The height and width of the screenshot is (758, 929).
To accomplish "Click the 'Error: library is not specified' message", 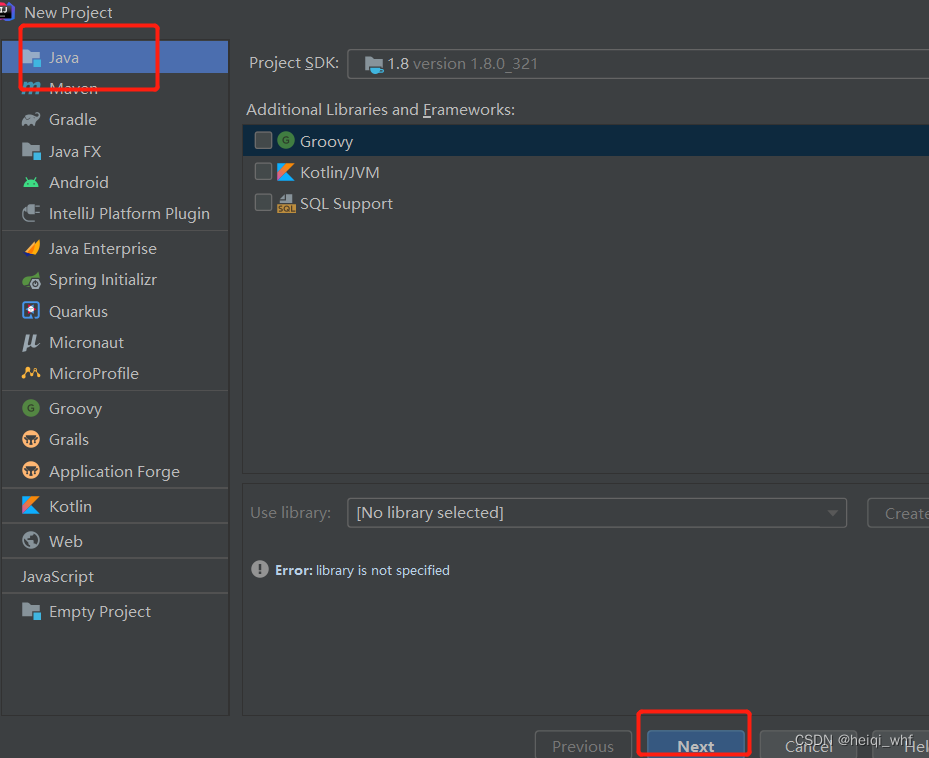I will pyautogui.click(x=362, y=570).
